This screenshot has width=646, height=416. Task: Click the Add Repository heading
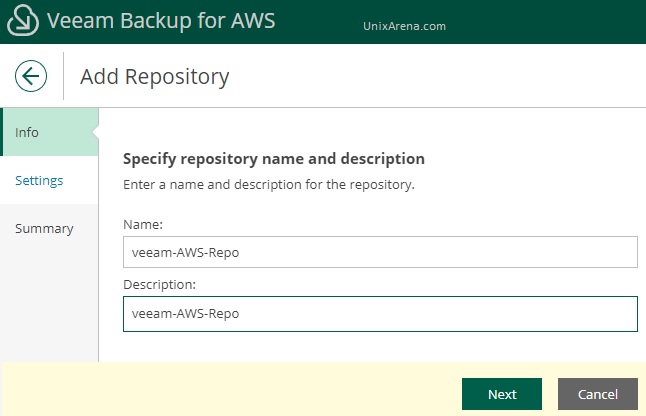[154, 77]
